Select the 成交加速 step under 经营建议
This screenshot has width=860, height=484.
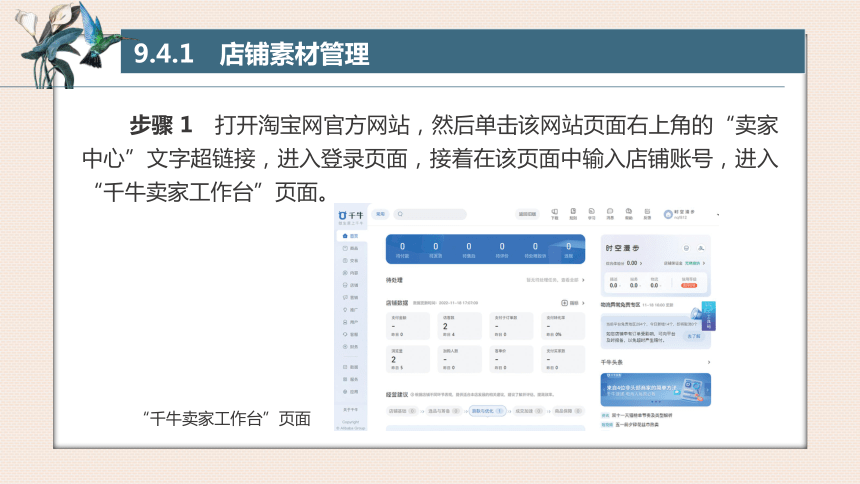pyautogui.click(x=529, y=411)
